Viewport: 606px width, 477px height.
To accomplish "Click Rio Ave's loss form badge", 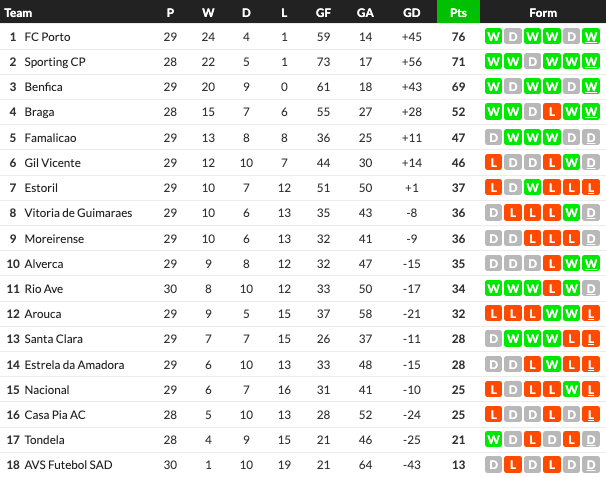I will pos(572,288).
